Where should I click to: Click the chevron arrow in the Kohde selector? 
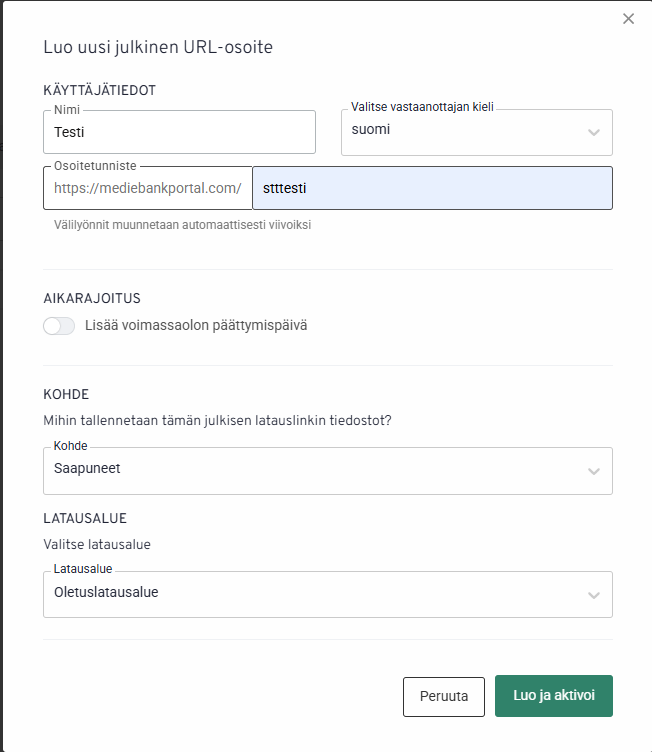(594, 471)
